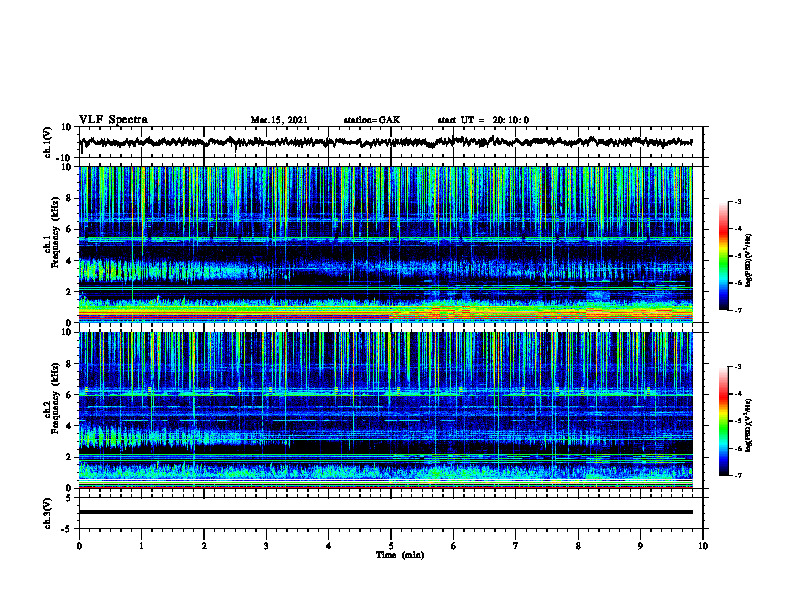Viewport: 792px width, 612px height.
Task: Click the lower colorbar label "-7"
Action: coord(737,476)
